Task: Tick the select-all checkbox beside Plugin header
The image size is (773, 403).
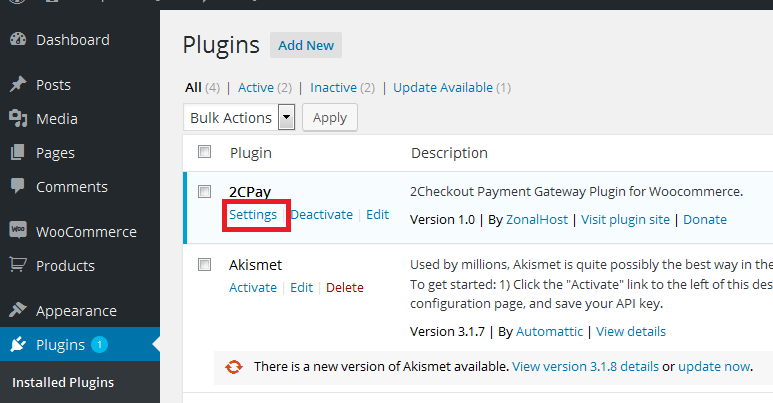Action: [x=204, y=151]
